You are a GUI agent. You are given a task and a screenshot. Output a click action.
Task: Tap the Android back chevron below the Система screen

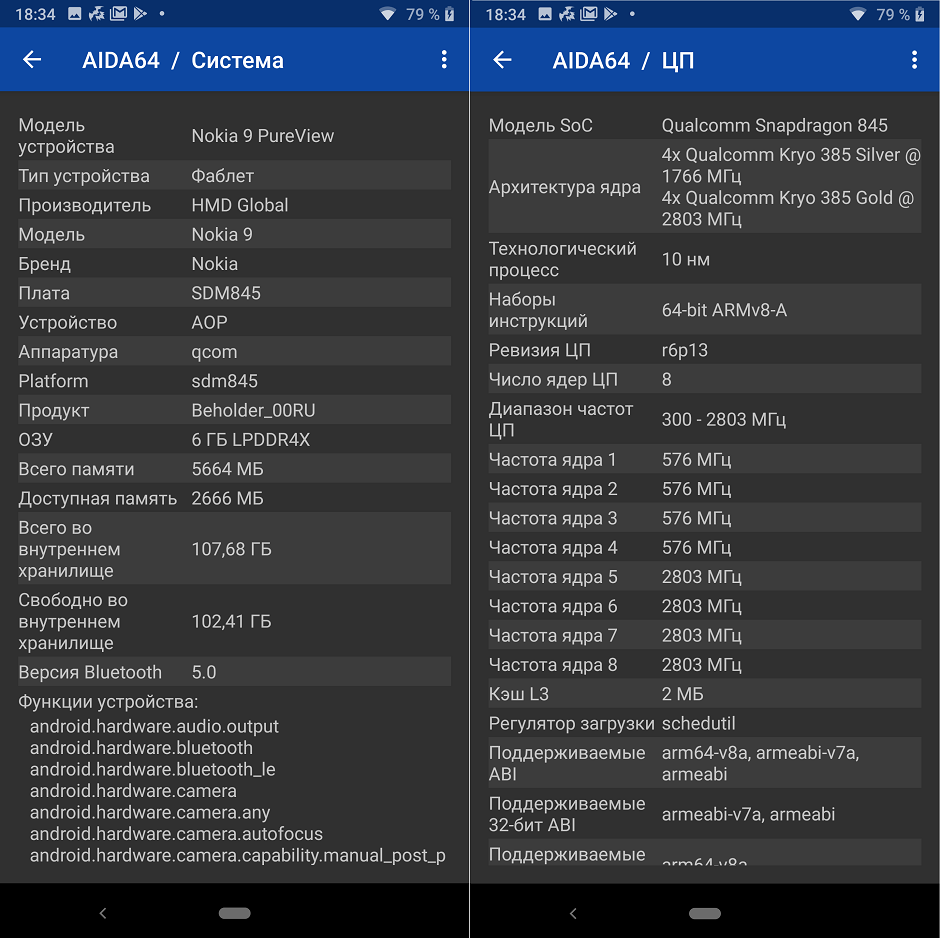103,913
